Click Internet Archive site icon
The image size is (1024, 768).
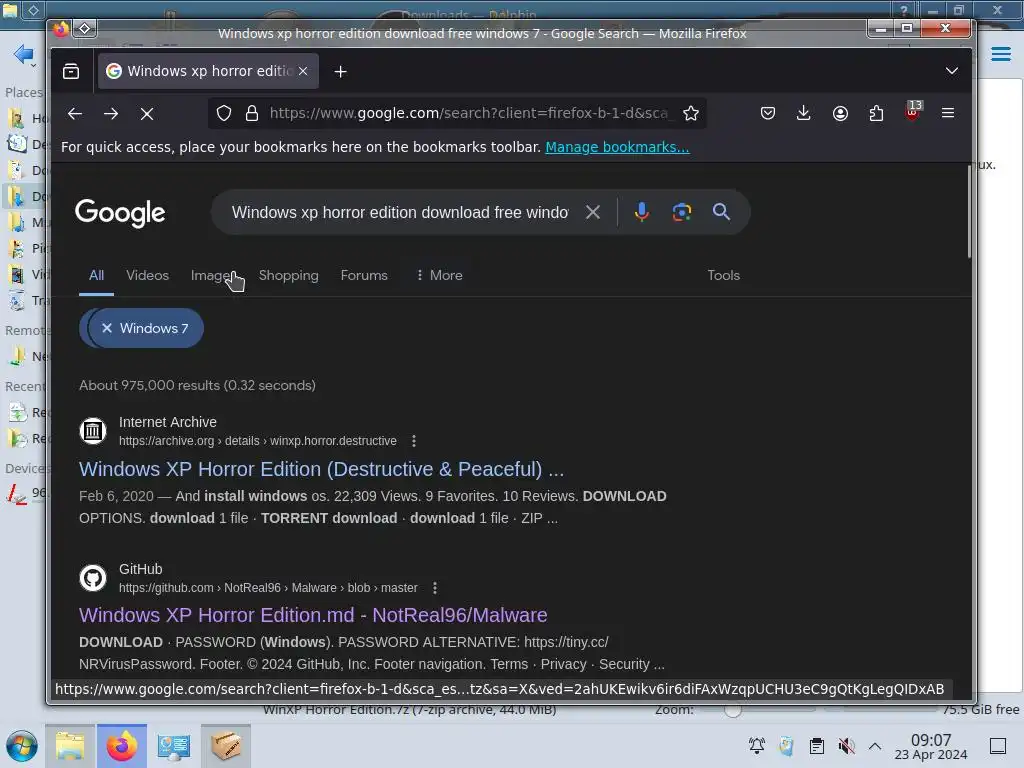93,431
